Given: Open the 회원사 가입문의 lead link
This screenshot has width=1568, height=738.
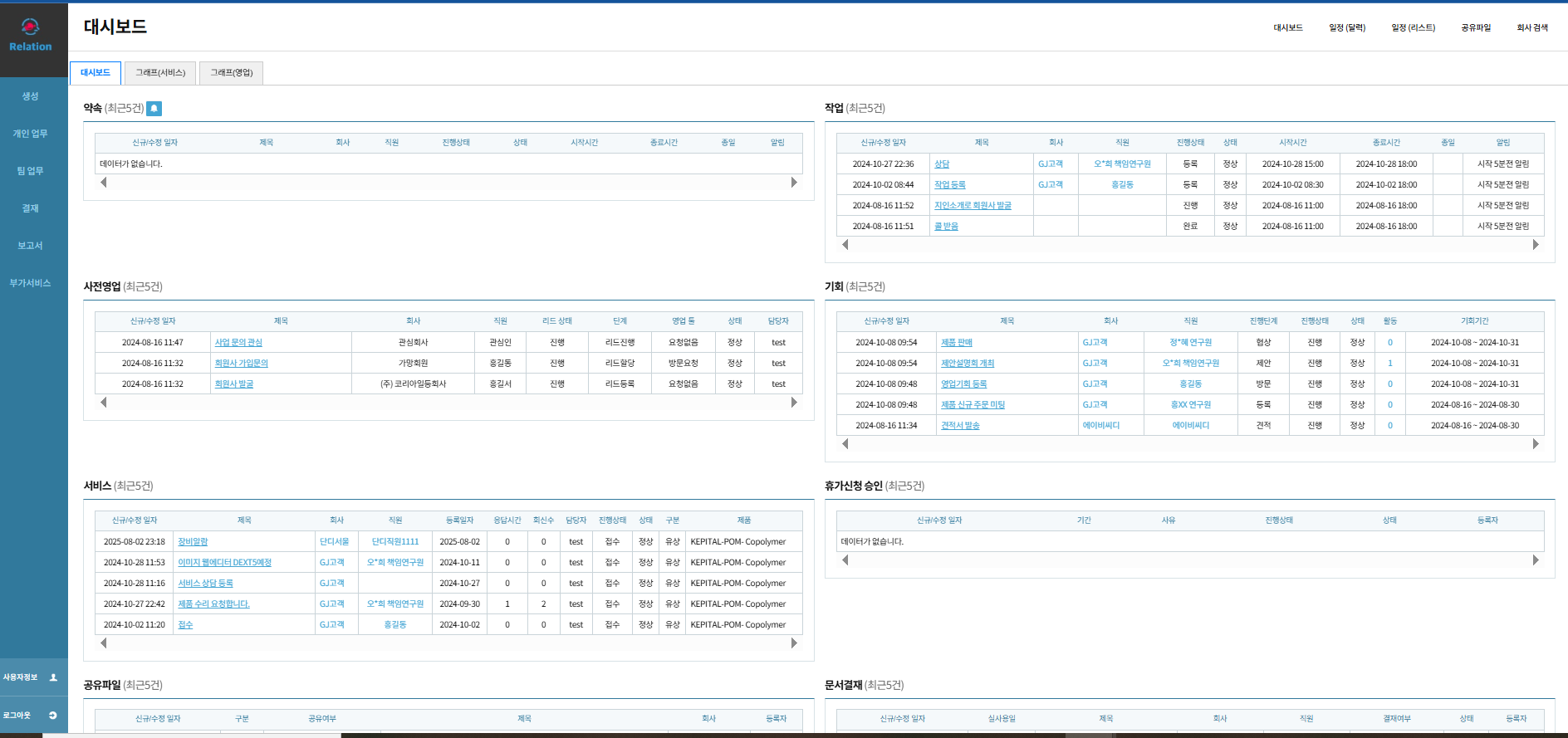Looking at the screenshot, I should [242, 364].
